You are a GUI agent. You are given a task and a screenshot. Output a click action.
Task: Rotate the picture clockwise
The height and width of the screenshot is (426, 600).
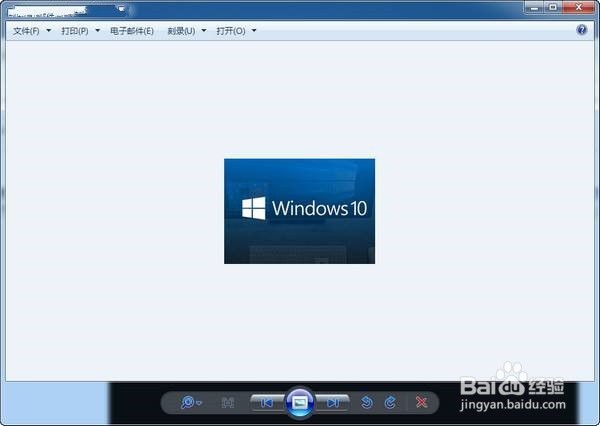[390, 402]
